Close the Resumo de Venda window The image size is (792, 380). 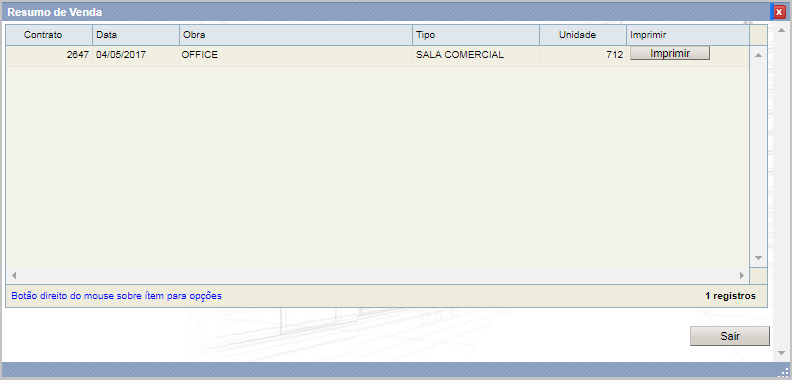[x=779, y=12]
